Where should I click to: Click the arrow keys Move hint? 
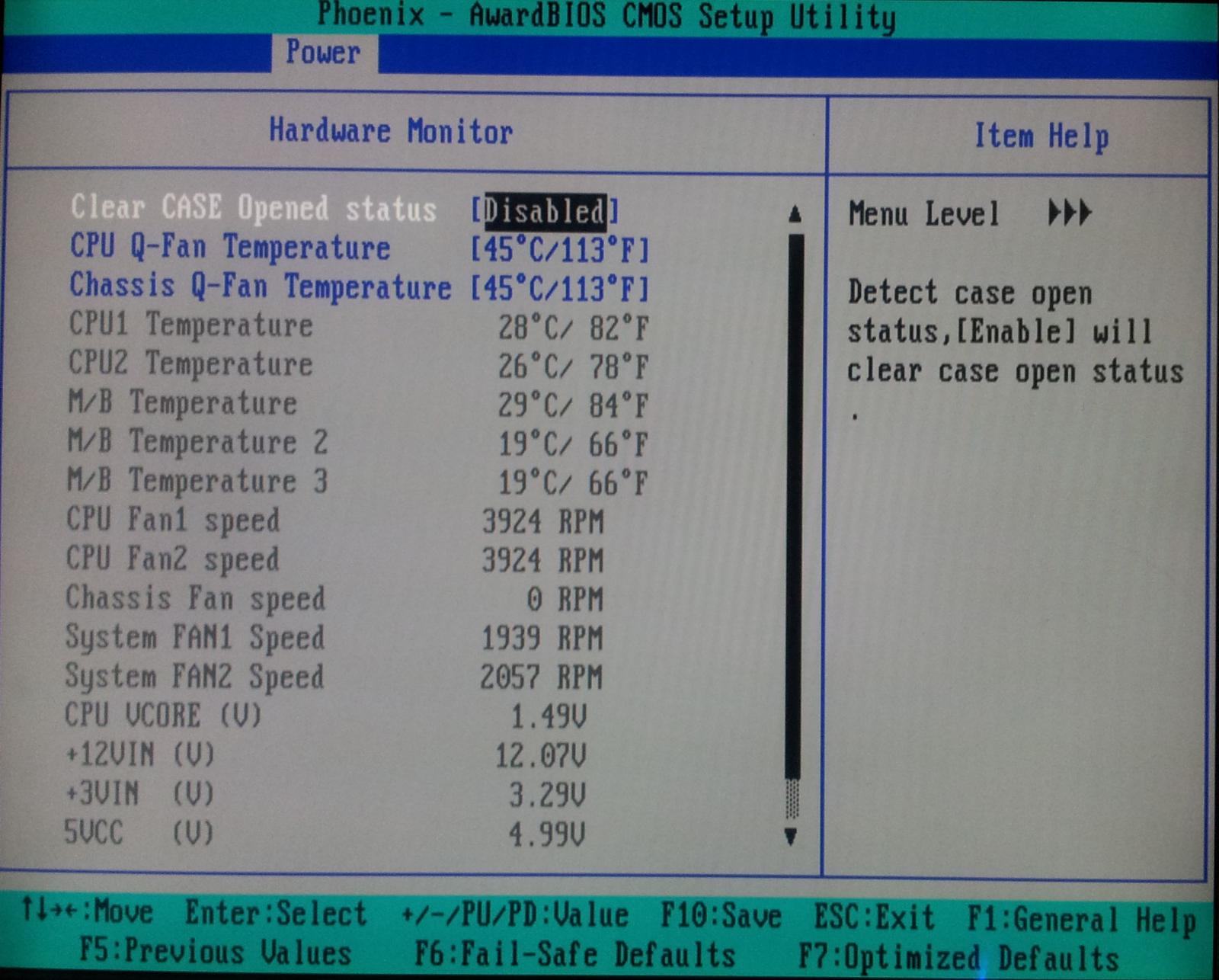pos(87,911)
